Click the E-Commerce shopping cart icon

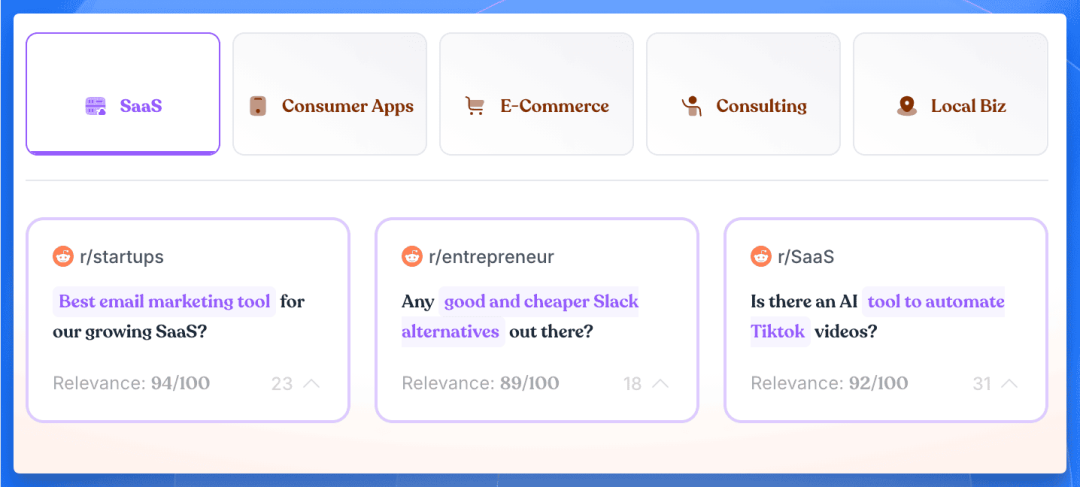pyautogui.click(x=475, y=106)
